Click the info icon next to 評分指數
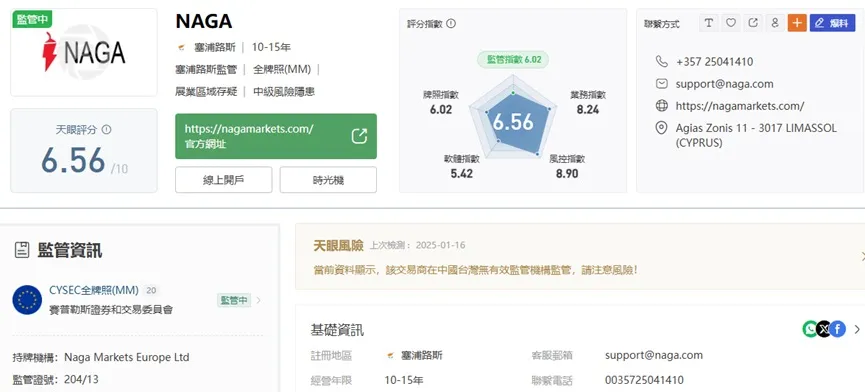The image size is (865, 392). [451, 24]
